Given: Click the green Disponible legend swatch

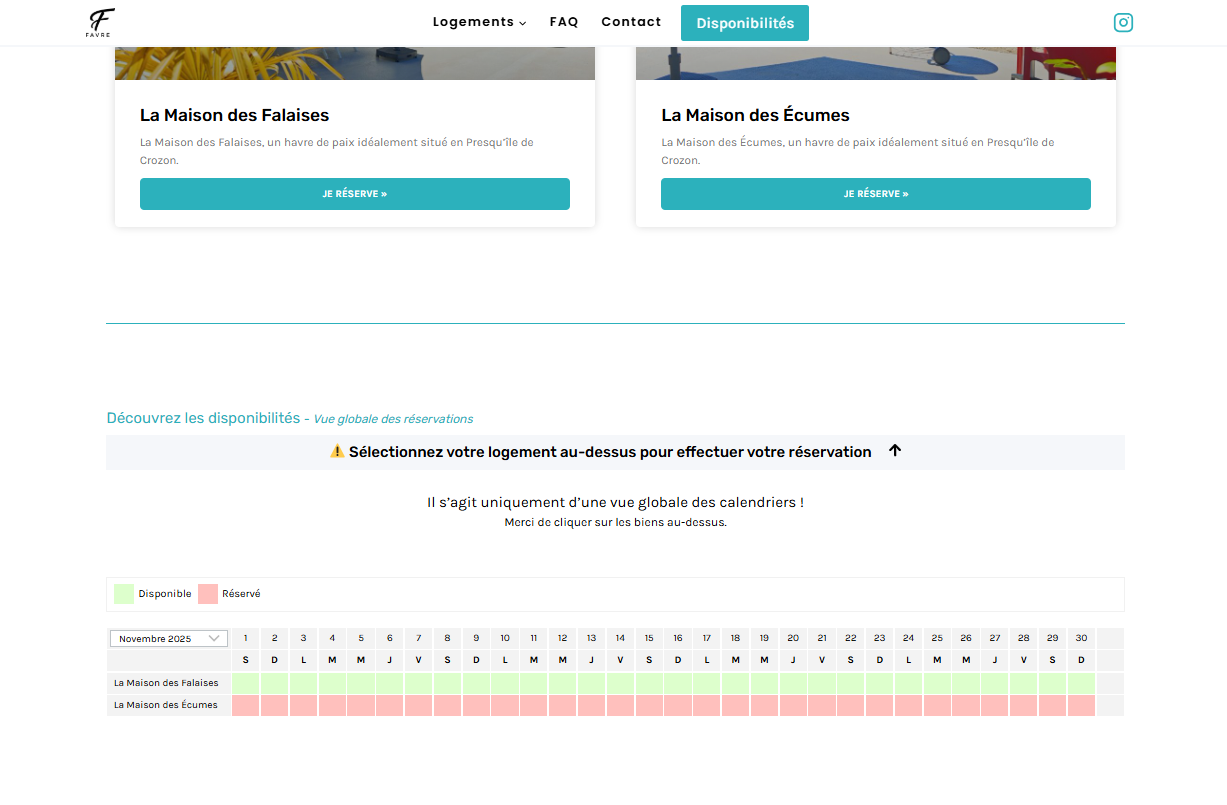Looking at the screenshot, I should click(124, 594).
